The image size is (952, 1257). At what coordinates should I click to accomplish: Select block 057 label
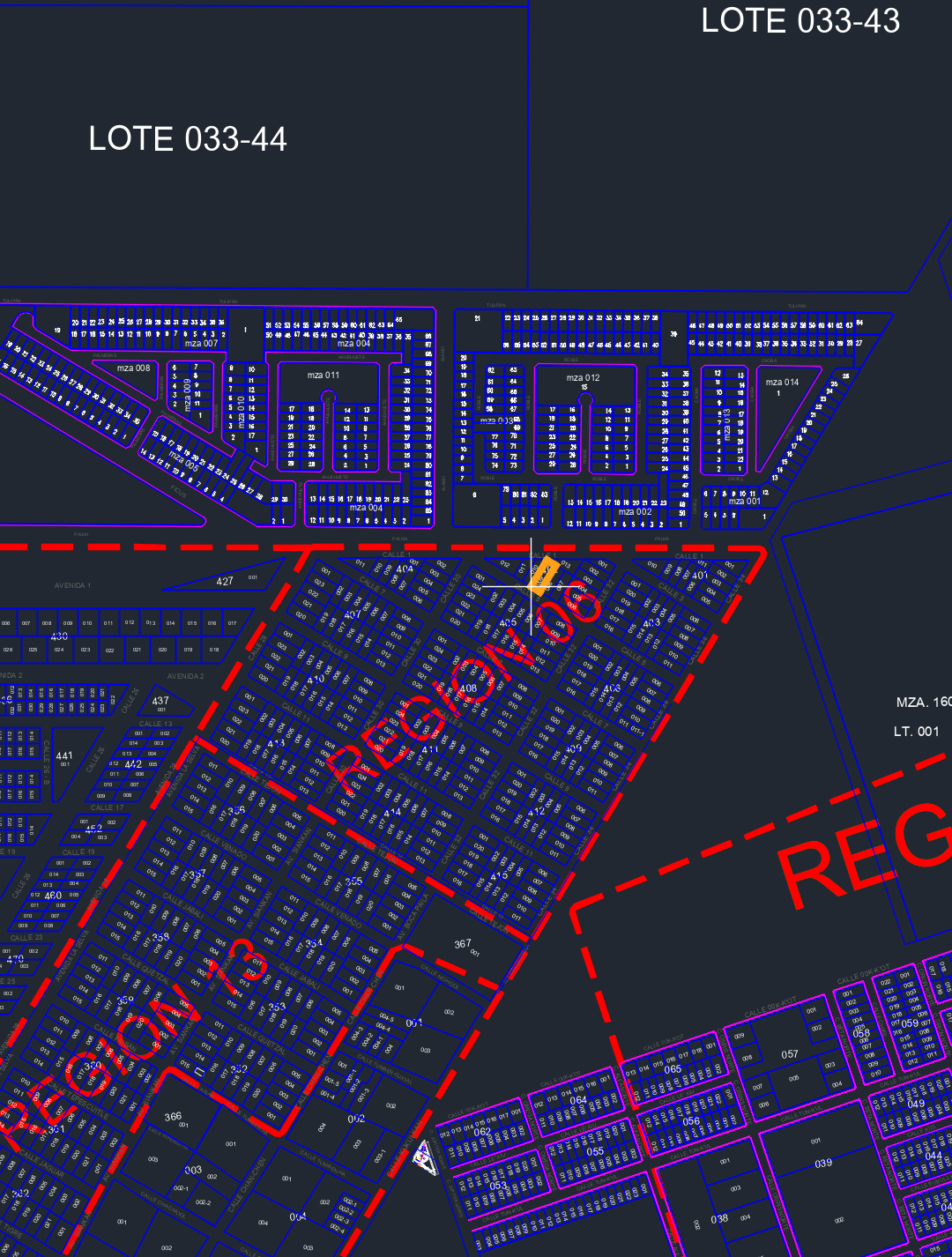click(790, 1053)
